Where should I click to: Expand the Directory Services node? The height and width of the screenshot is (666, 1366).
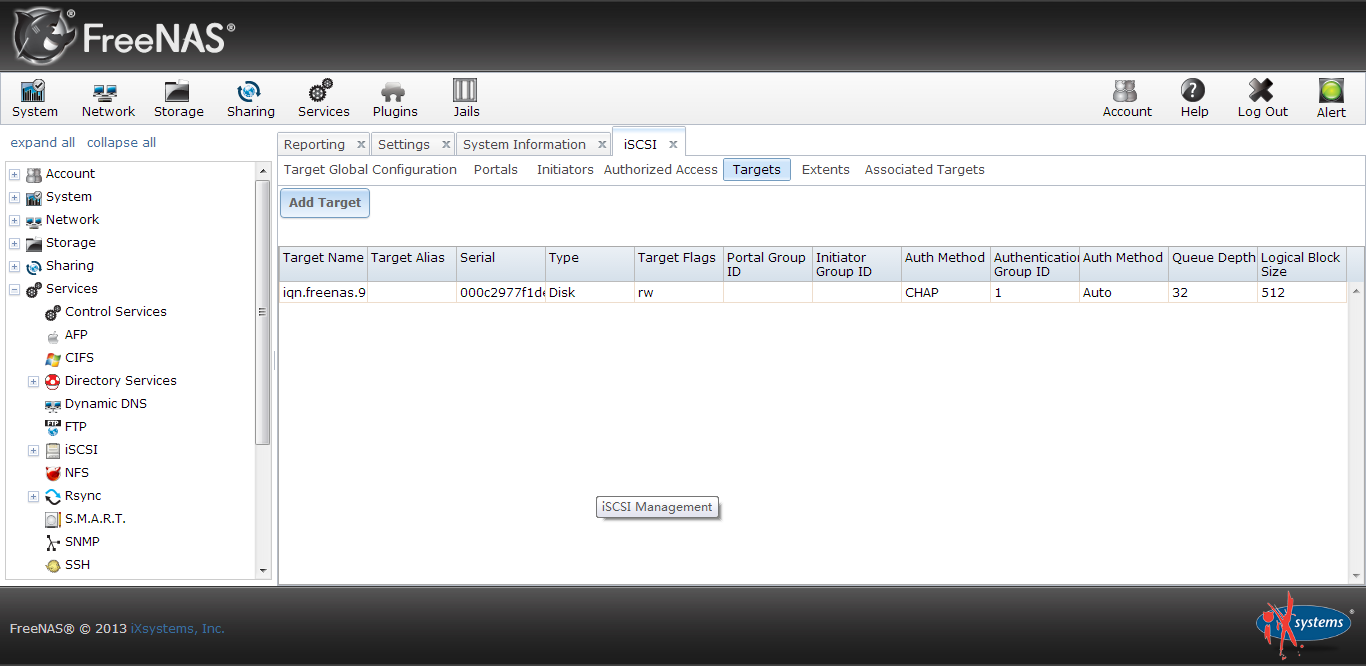coord(33,381)
